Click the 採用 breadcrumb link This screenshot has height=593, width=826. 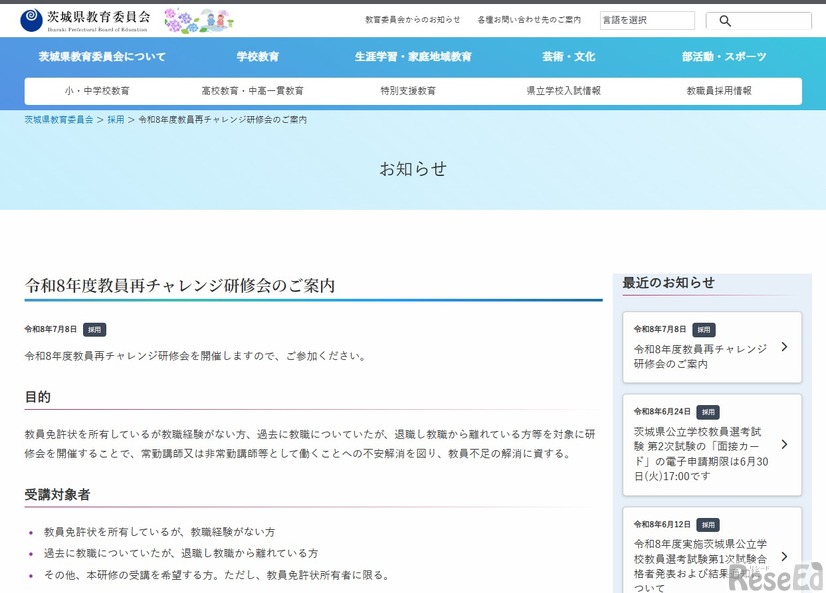(x=116, y=120)
